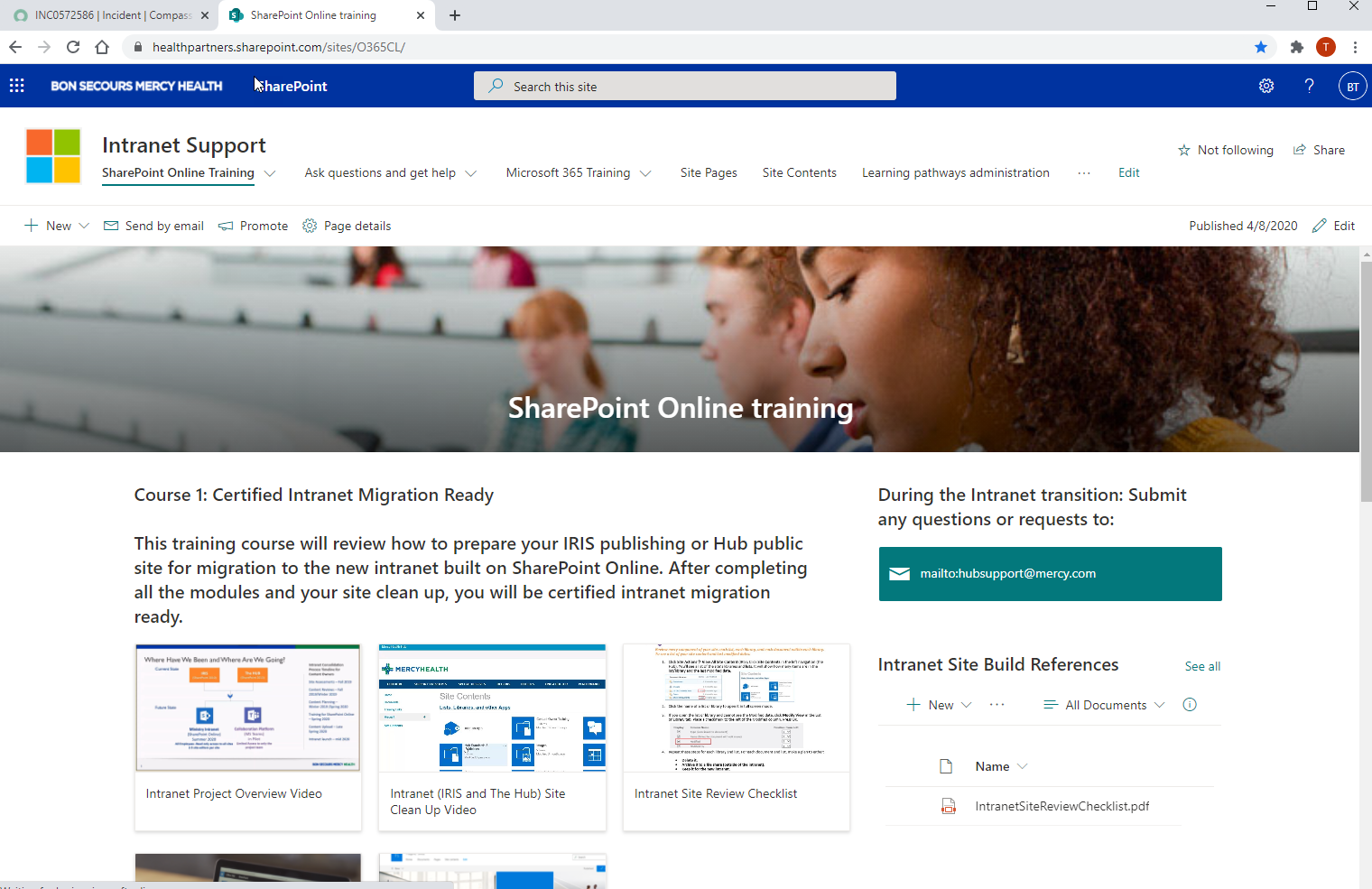Viewport: 1372px width, 889px height.
Task: Open the Chrome profile avatar T
Action: tap(1326, 47)
